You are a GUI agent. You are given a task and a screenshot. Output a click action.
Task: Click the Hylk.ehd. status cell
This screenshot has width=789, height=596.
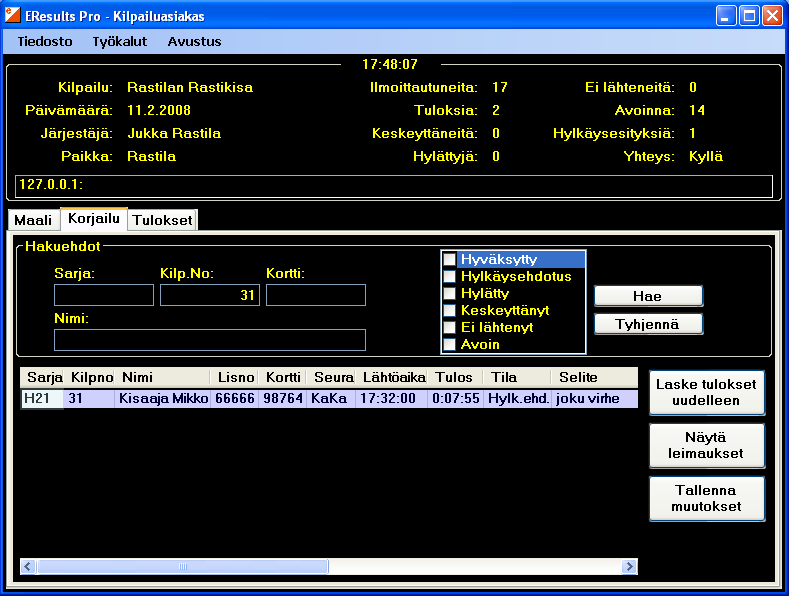click(517, 398)
